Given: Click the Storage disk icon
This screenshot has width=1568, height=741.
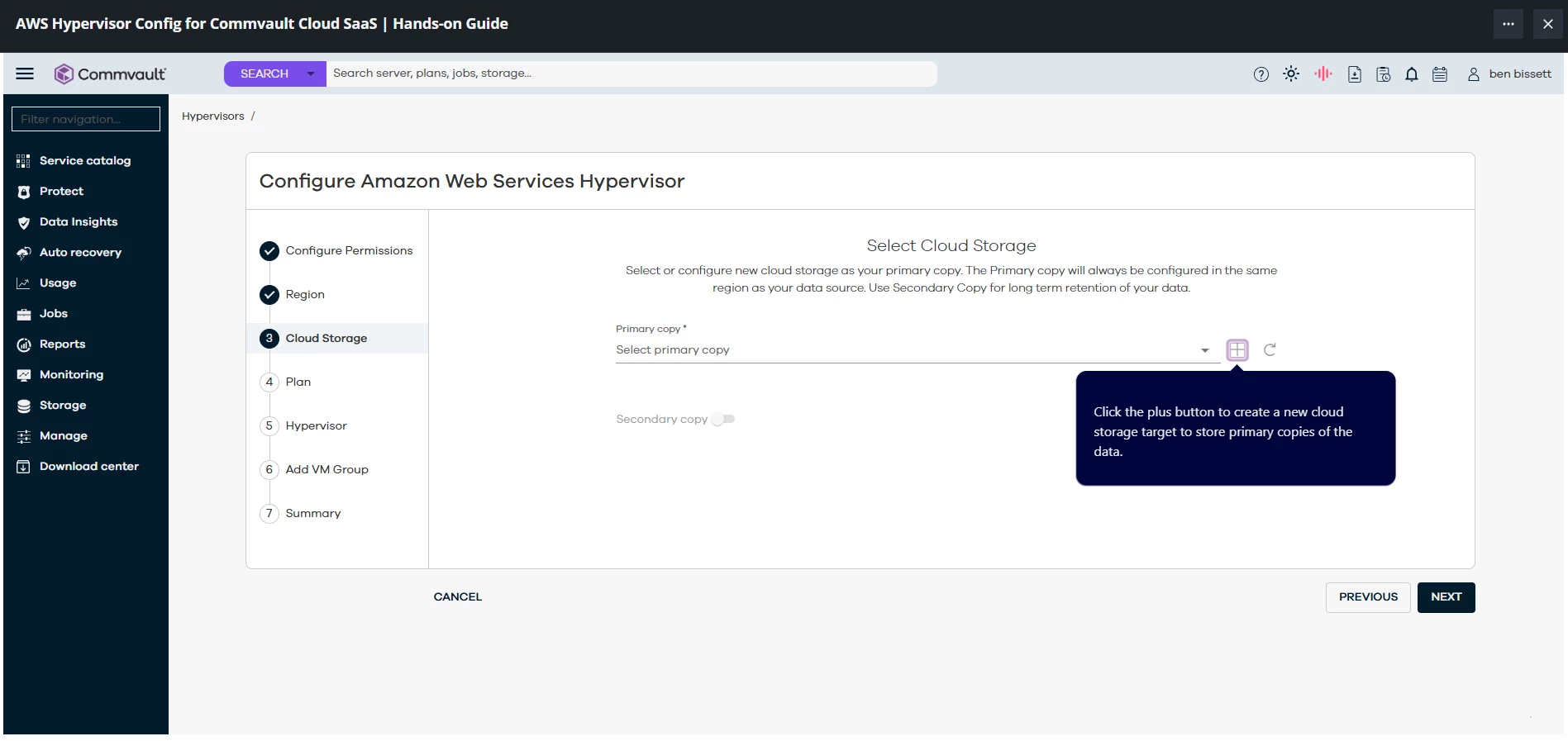Looking at the screenshot, I should [x=23, y=406].
